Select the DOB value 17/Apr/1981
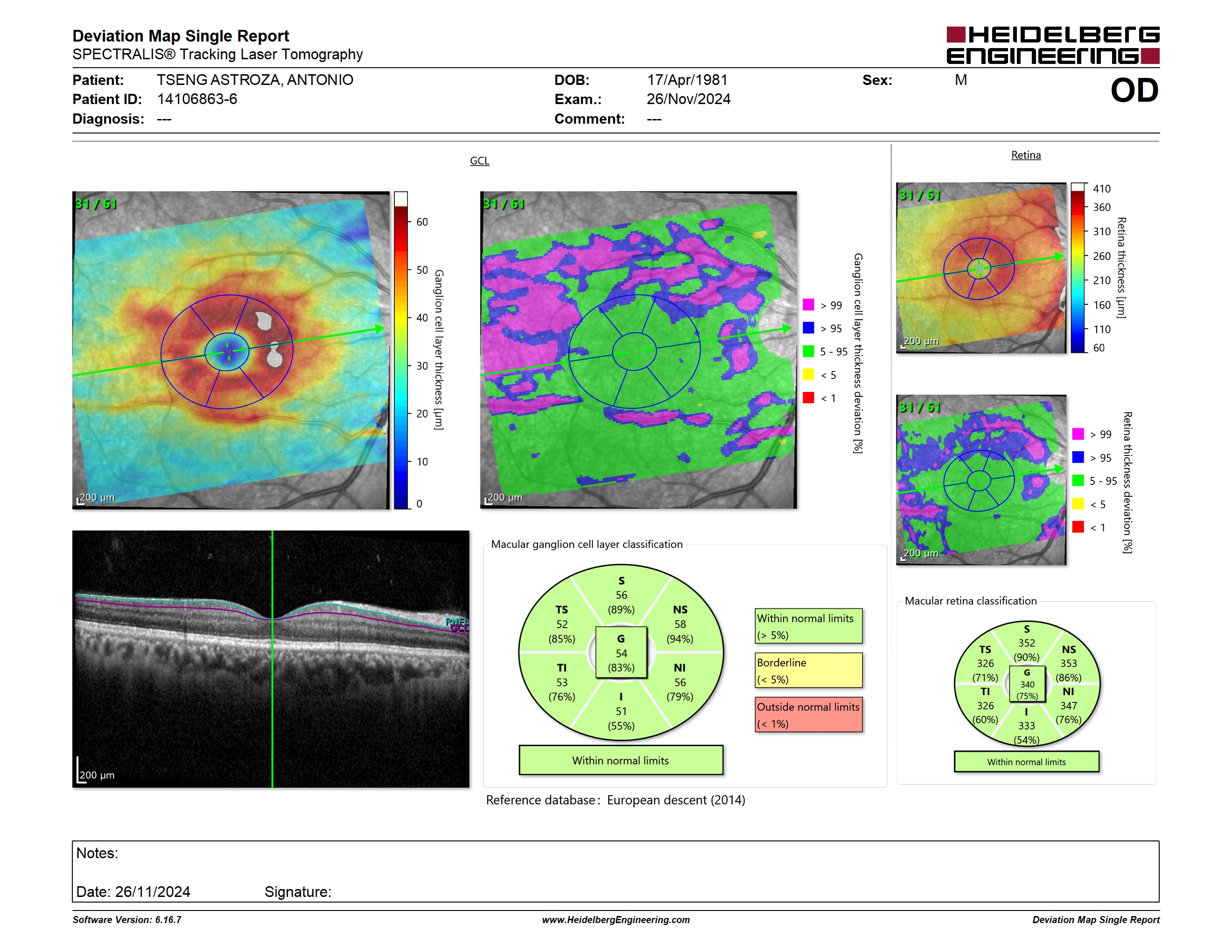Screen dimensions: 1232x952 [x=687, y=79]
